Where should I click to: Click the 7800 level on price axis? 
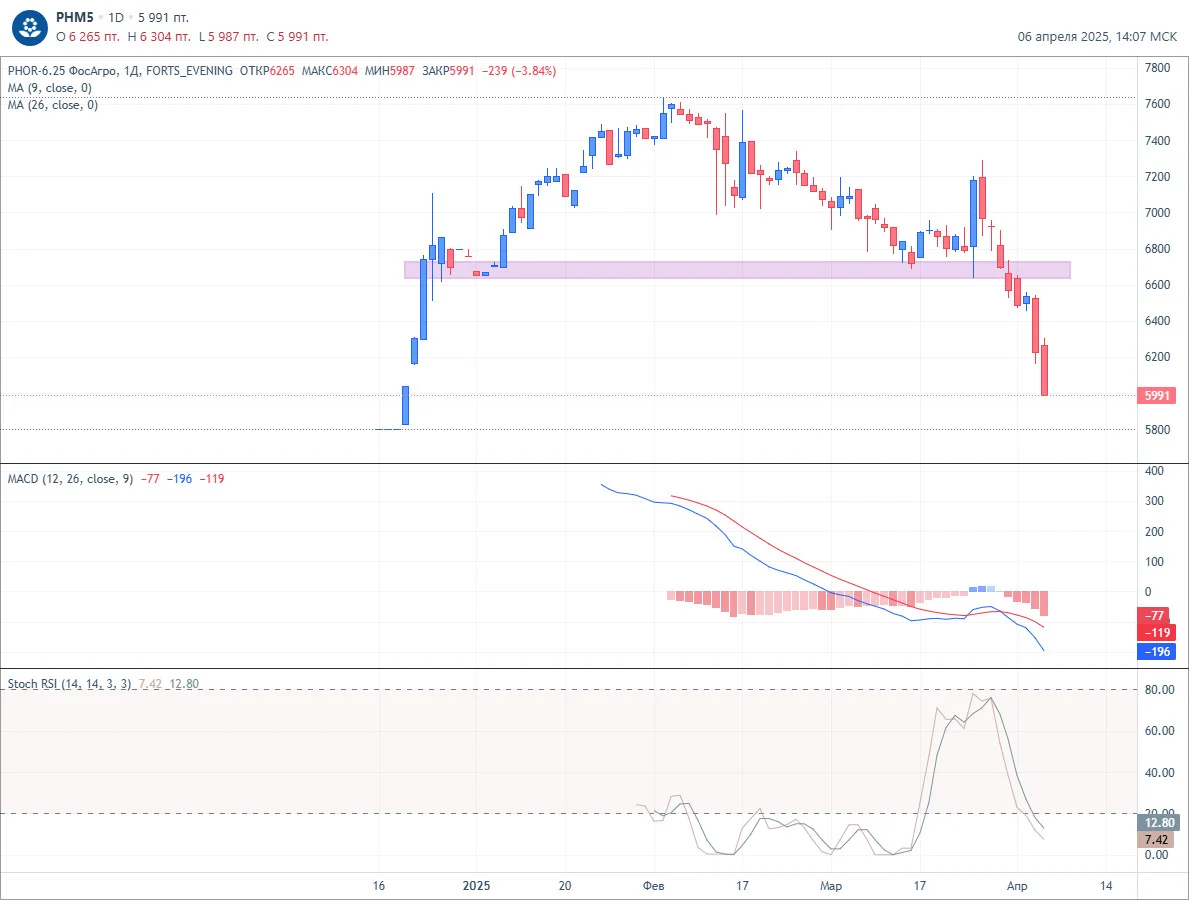tap(1157, 67)
